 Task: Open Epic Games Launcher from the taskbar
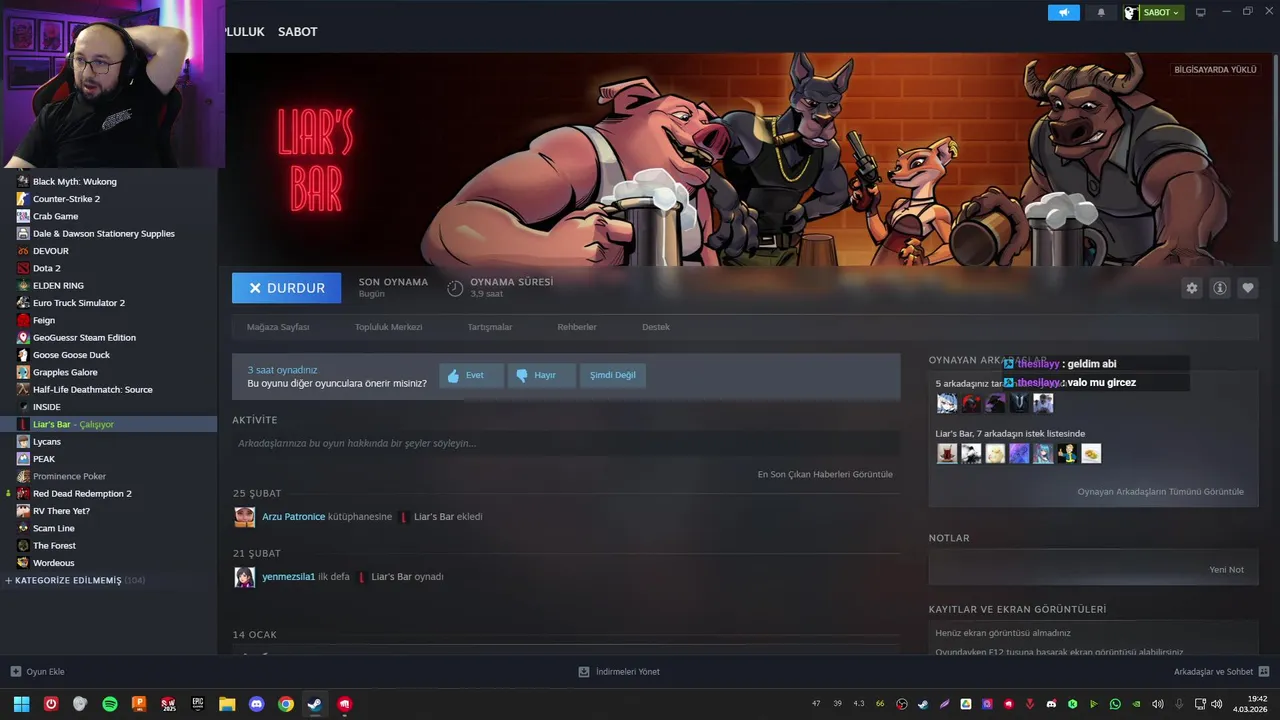198,704
